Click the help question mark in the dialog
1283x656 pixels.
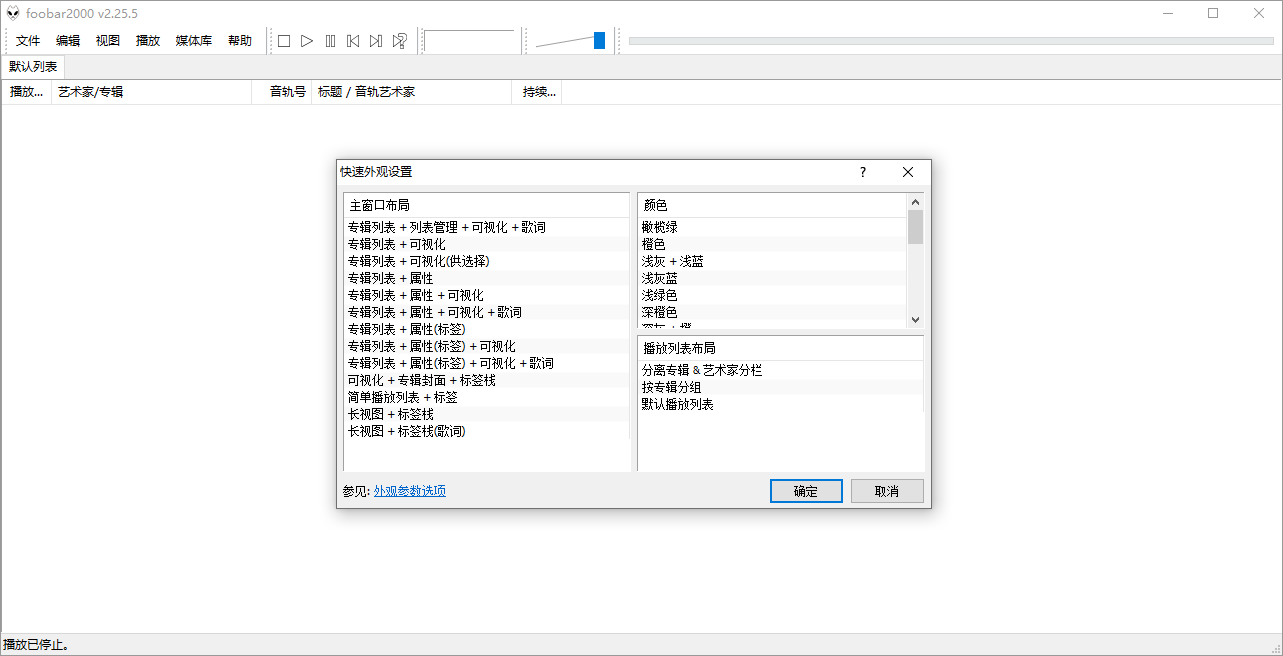click(862, 172)
